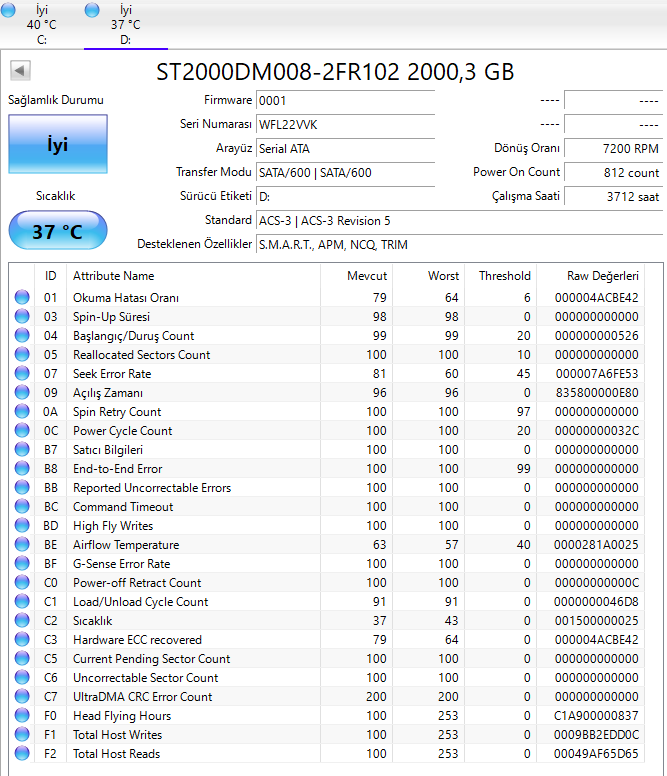Click the S.M.A.R.T., APM, NCQ, TRIM features field

pyautogui.click(x=459, y=244)
